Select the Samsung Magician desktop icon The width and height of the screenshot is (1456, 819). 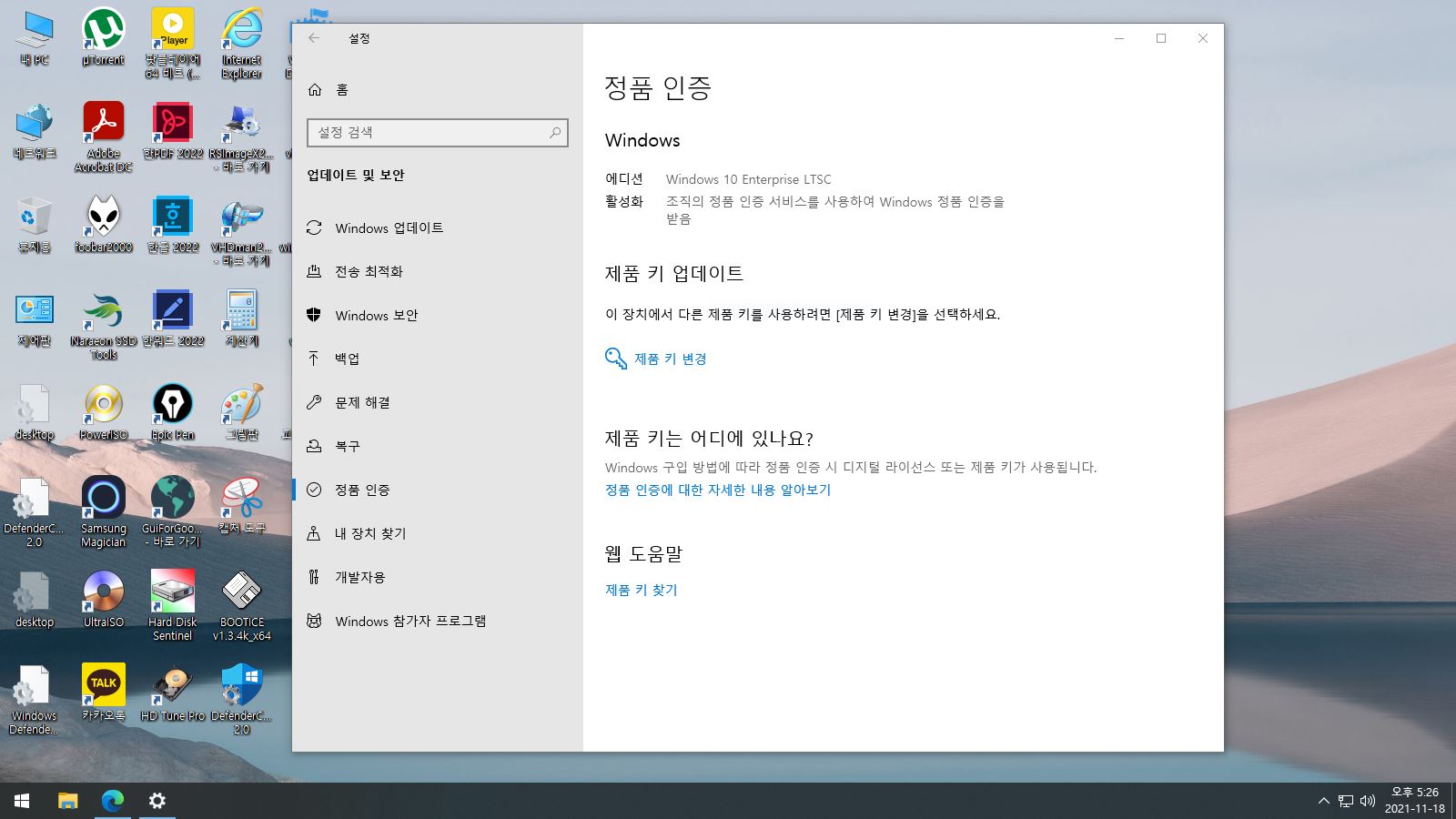click(x=104, y=512)
